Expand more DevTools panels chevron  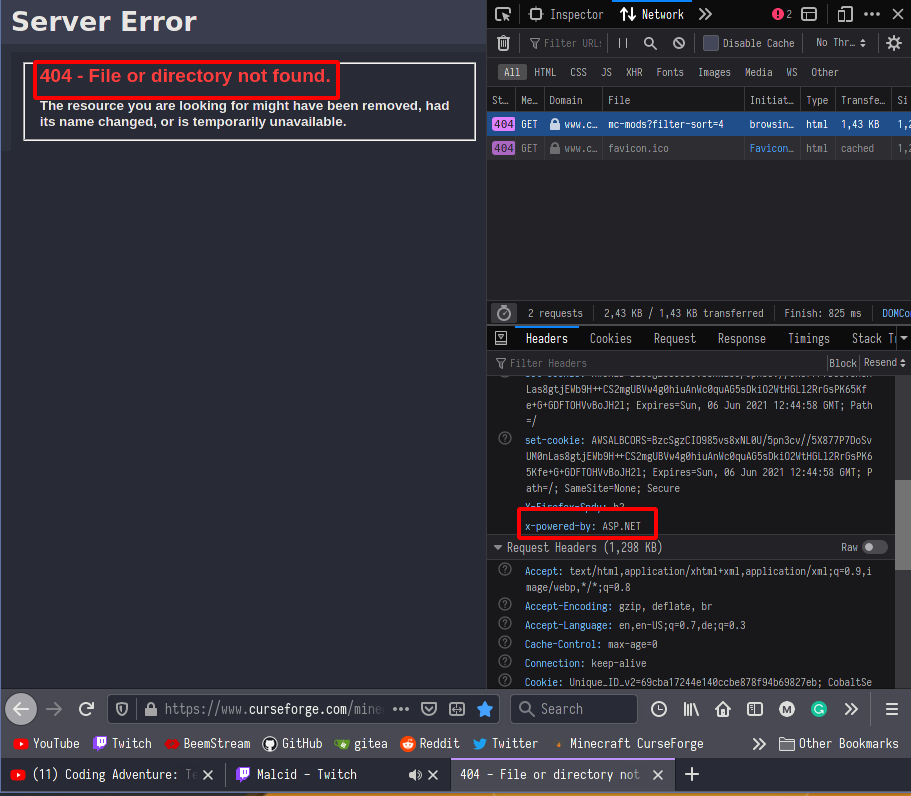pyautogui.click(x=705, y=15)
